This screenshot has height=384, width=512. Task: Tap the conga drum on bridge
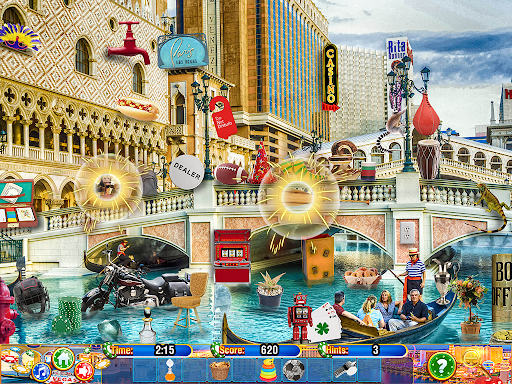[428, 159]
